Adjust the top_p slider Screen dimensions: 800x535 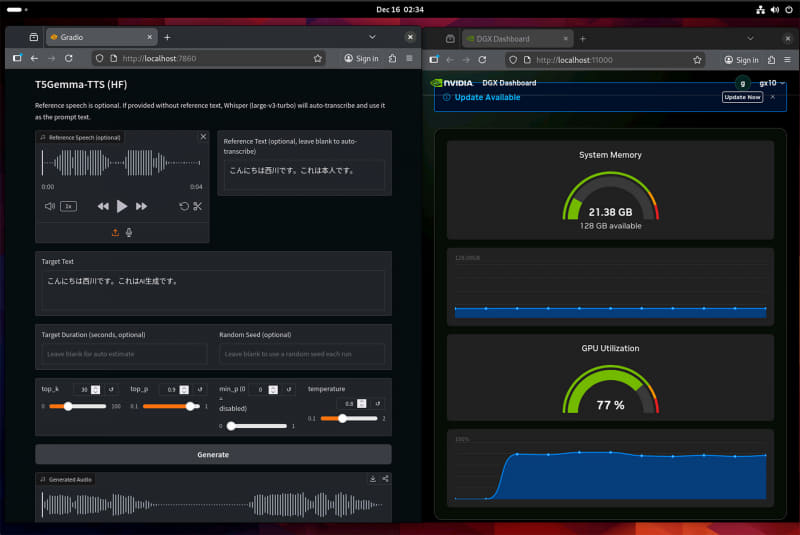click(x=171, y=406)
